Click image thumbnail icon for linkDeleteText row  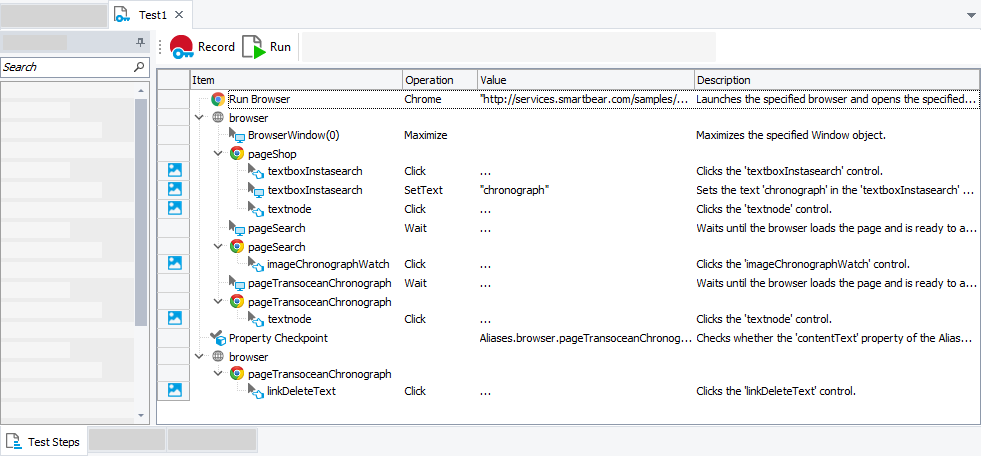click(174, 390)
